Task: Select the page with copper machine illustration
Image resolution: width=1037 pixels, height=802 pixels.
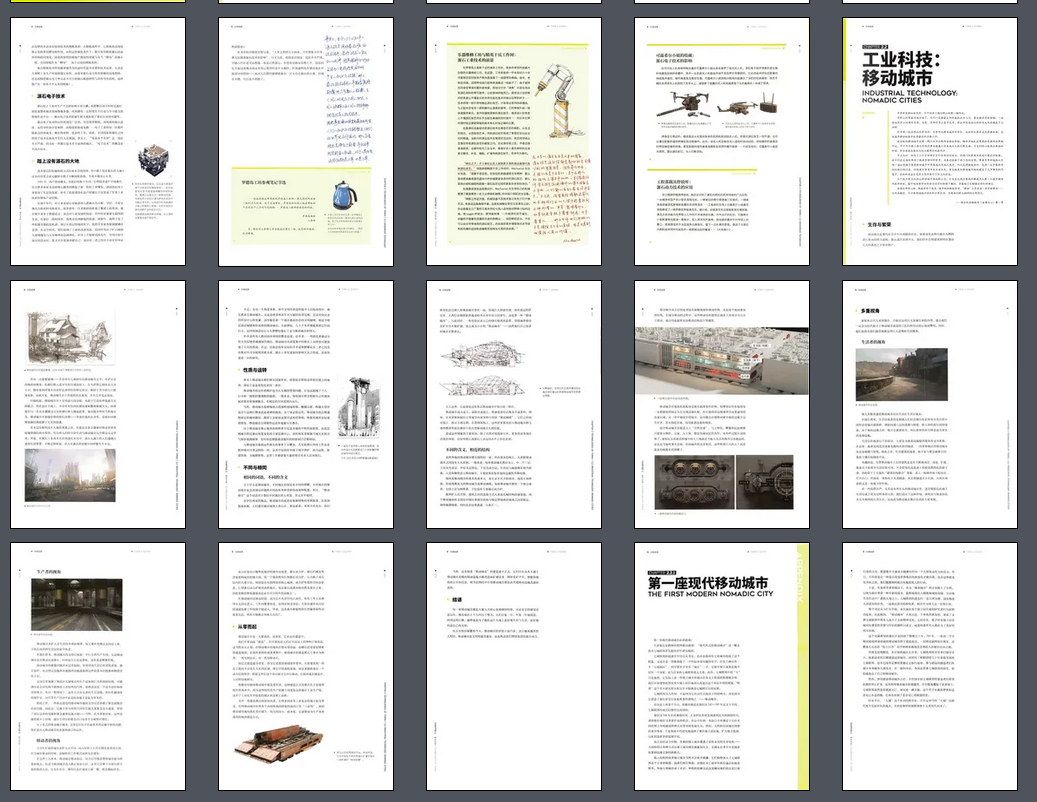Action: click(x=306, y=666)
